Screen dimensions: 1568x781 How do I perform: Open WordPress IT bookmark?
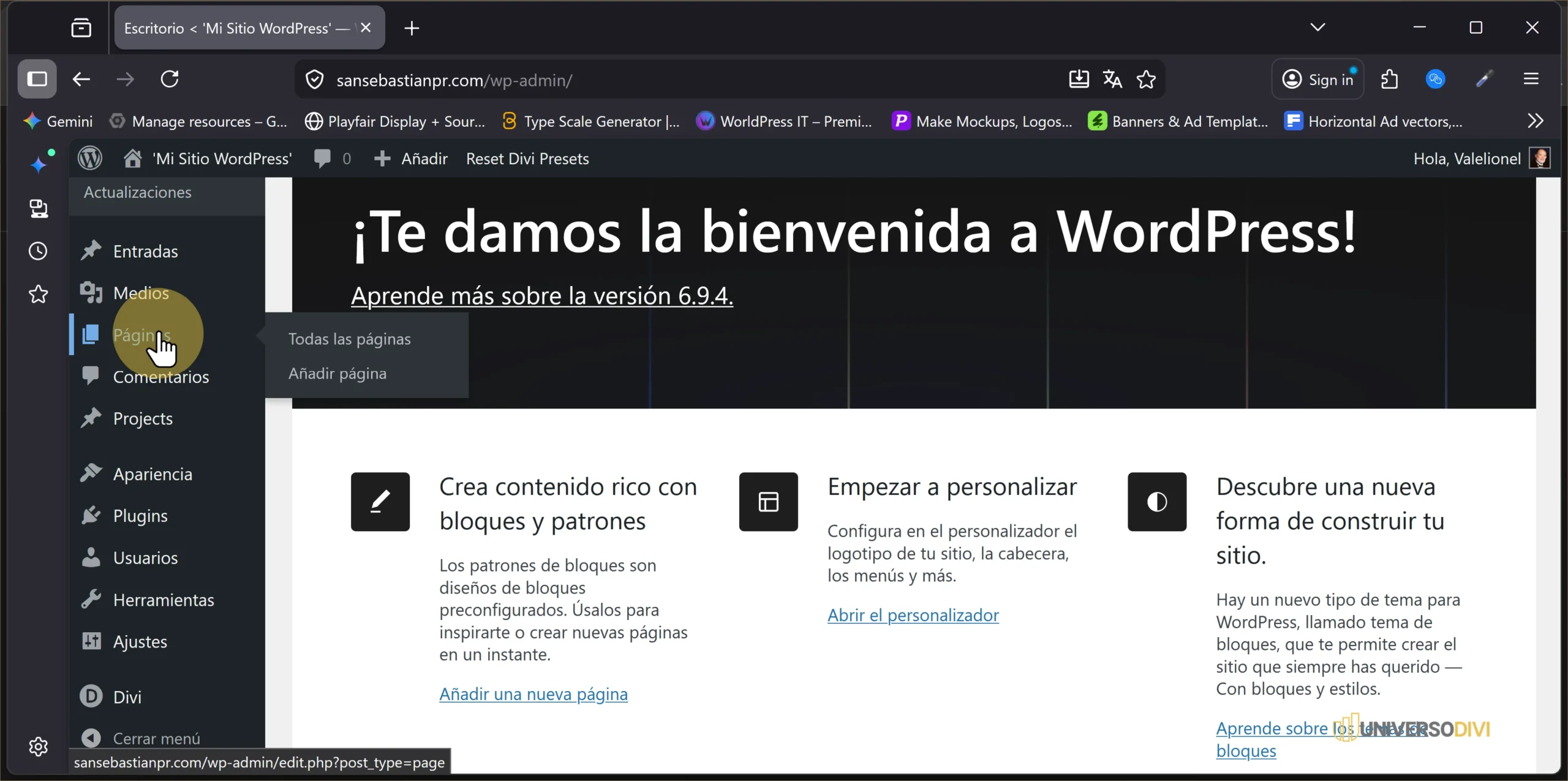(x=785, y=121)
